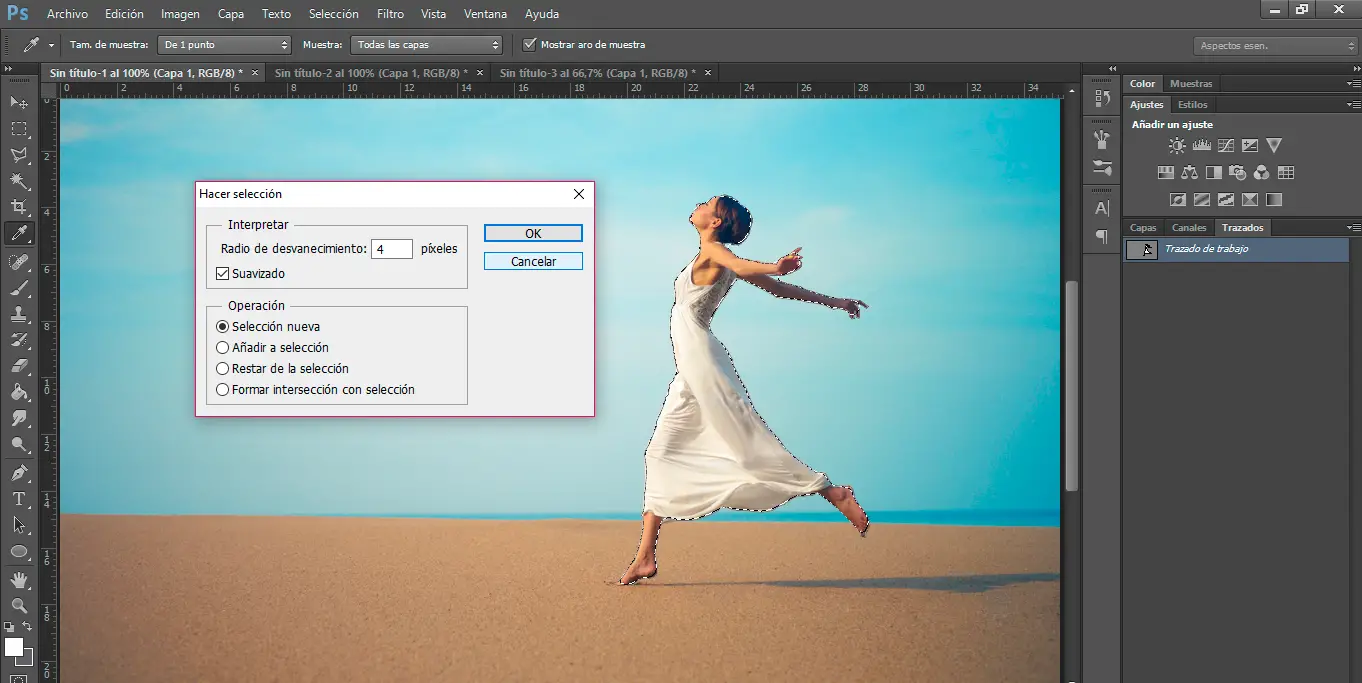This screenshot has height=683, width=1362.
Task: Open the Tam. de muestra dropdown
Action: click(226, 45)
